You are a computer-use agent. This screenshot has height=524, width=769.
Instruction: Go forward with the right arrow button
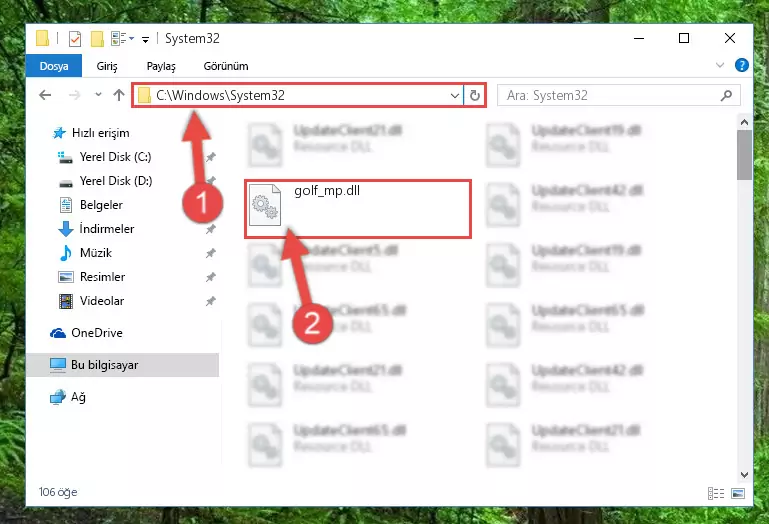pyautogui.click(x=75, y=95)
